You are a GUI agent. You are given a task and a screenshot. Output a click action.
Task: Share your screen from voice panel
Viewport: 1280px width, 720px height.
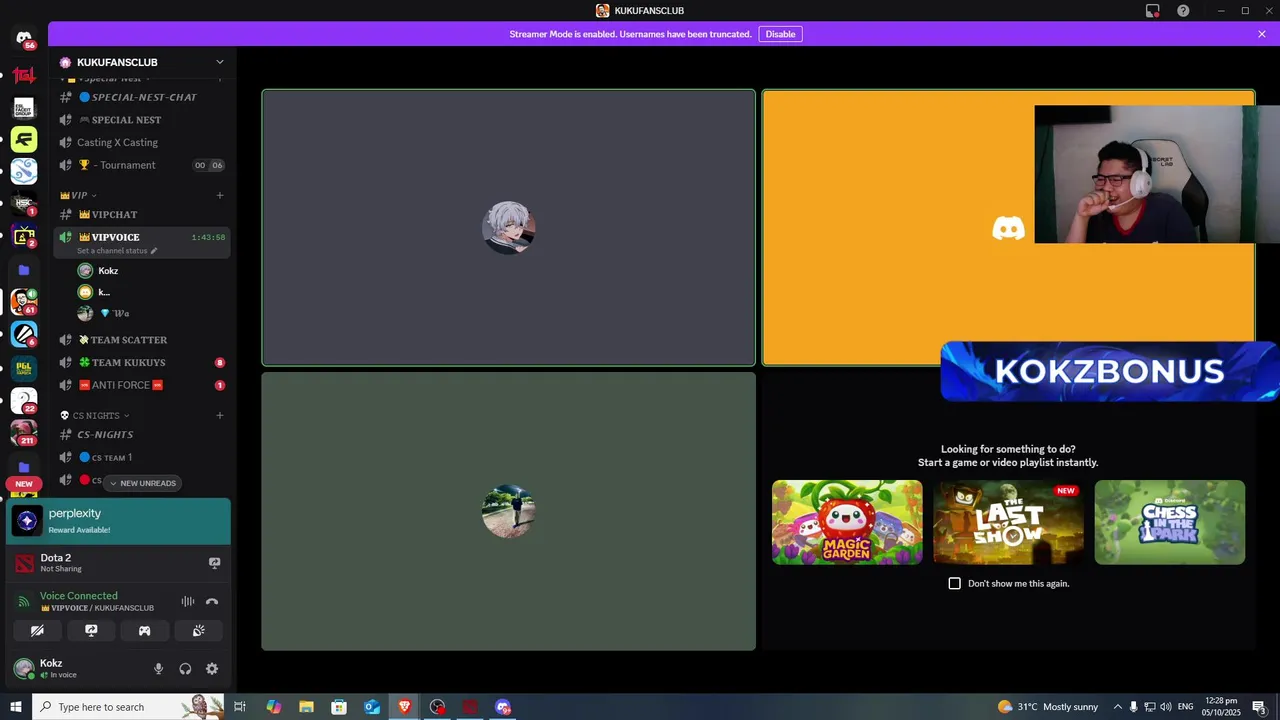click(x=91, y=631)
